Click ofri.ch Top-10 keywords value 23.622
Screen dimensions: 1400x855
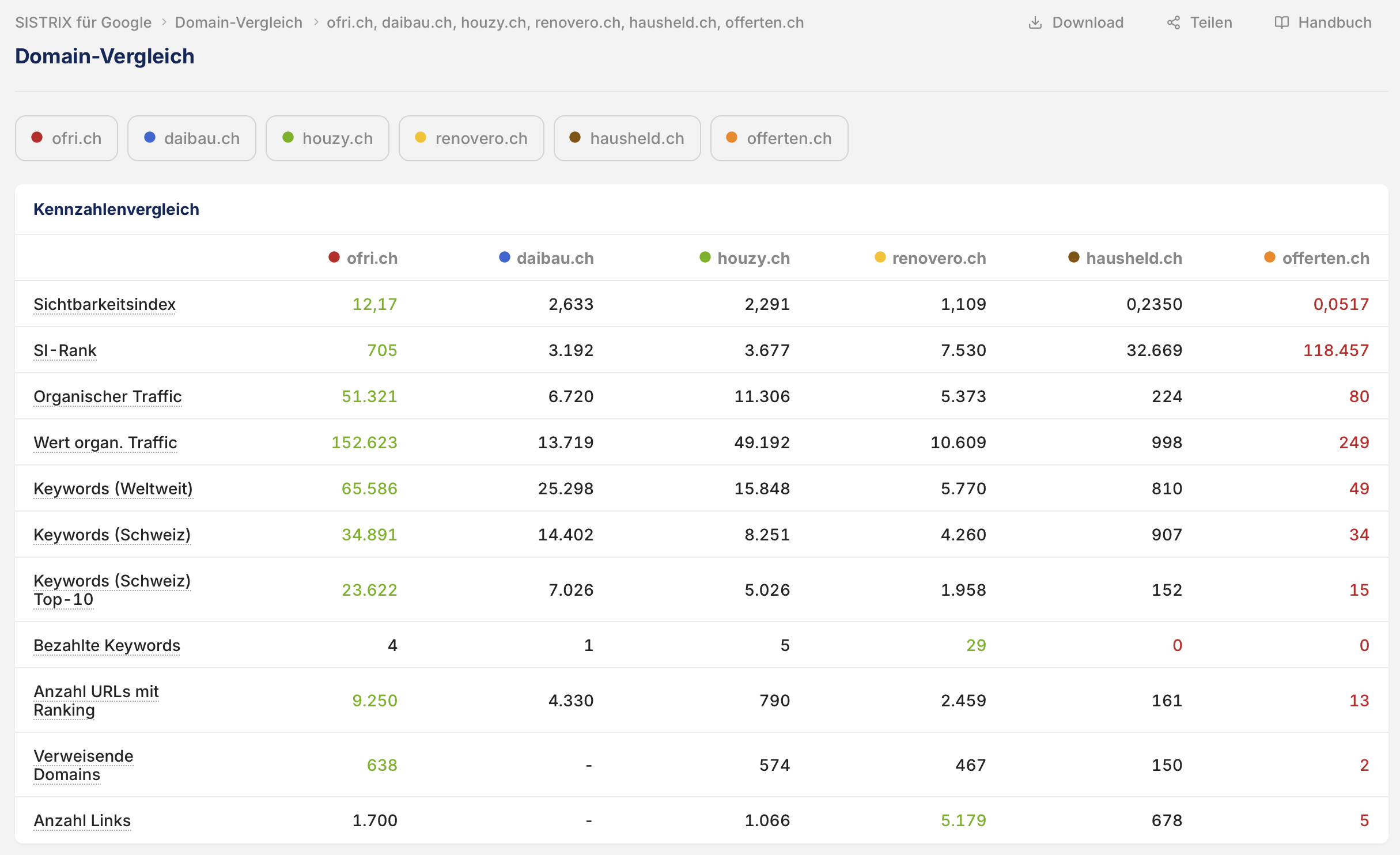click(x=369, y=590)
